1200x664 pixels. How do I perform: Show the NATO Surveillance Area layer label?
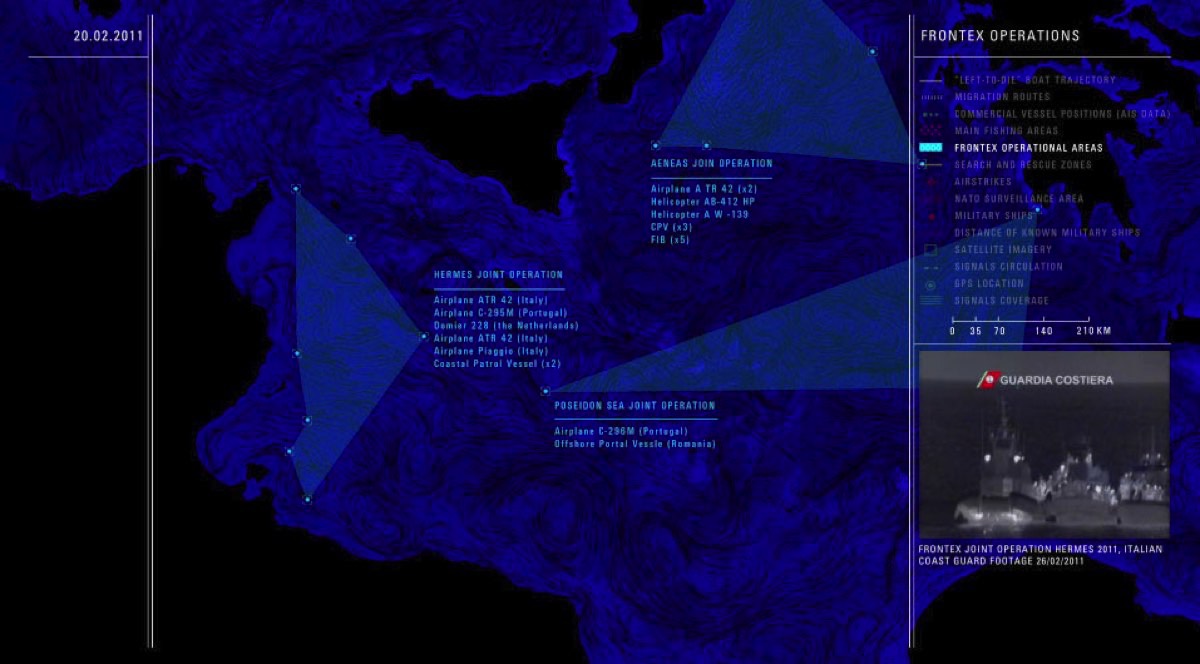1019,199
